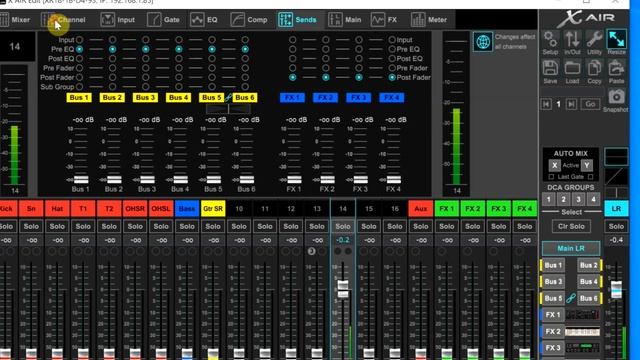This screenshot has width=640, height=360.
Task: Toggle the Bus 5/6 link chain icon
Action: [228, 98]
